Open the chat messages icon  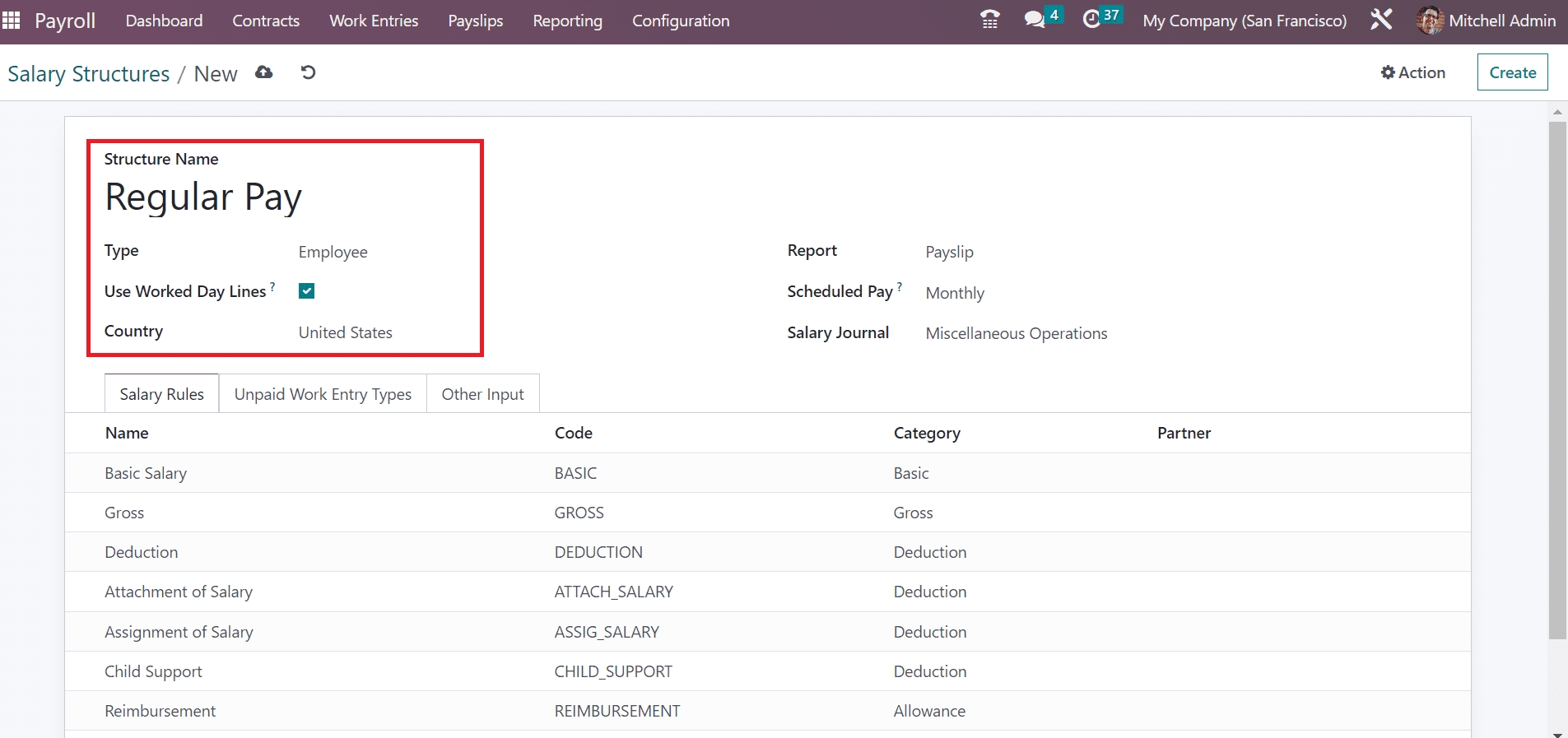[1035, 20]
